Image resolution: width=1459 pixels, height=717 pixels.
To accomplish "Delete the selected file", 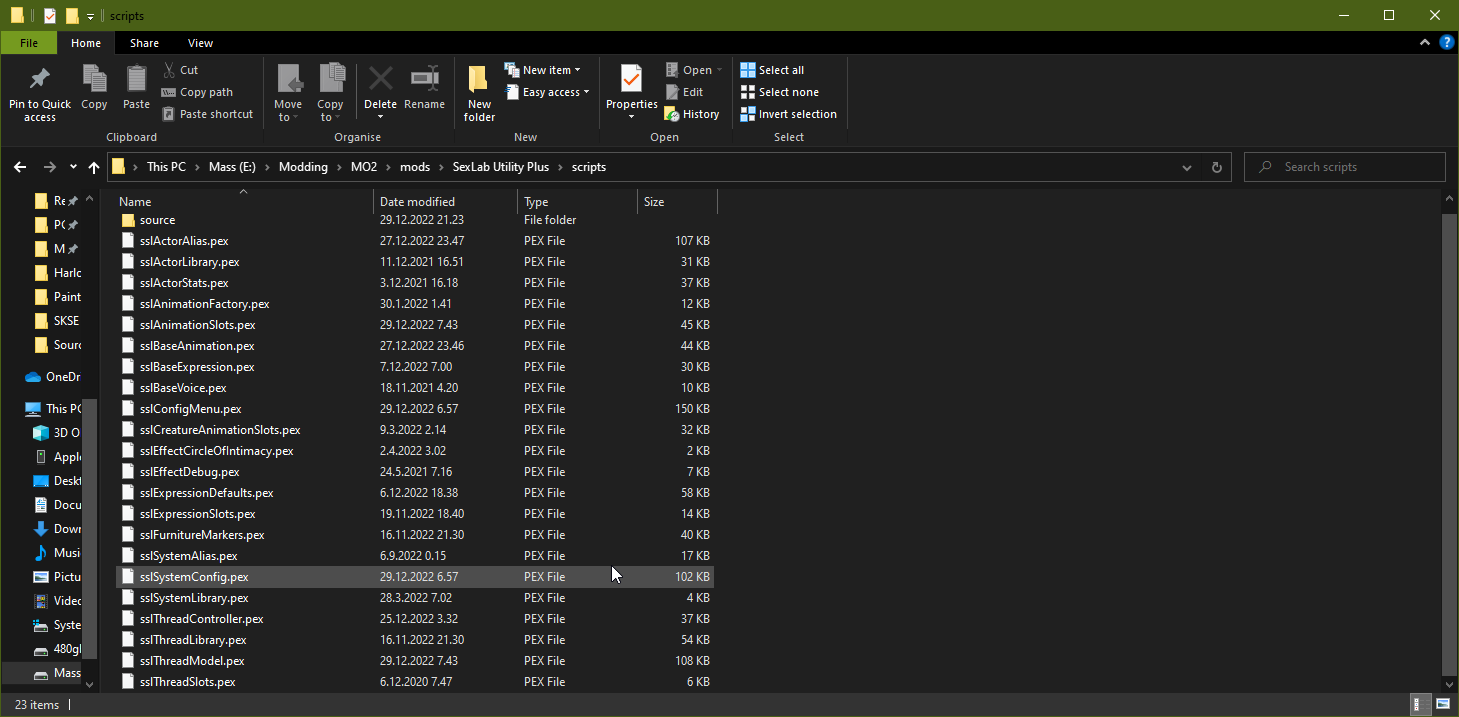I will point(380,92).
